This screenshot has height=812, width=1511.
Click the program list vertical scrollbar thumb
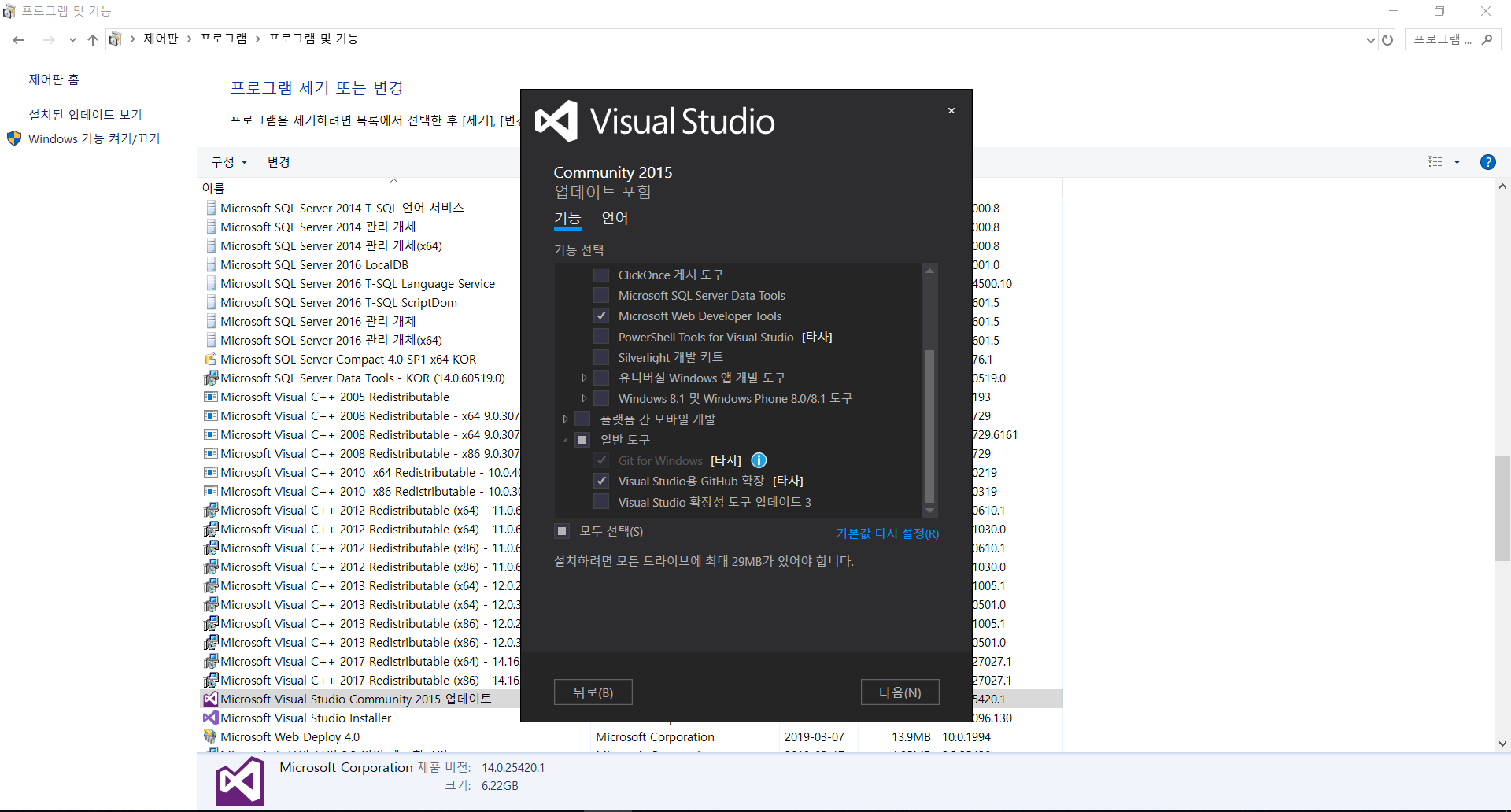pos(1502,507)
